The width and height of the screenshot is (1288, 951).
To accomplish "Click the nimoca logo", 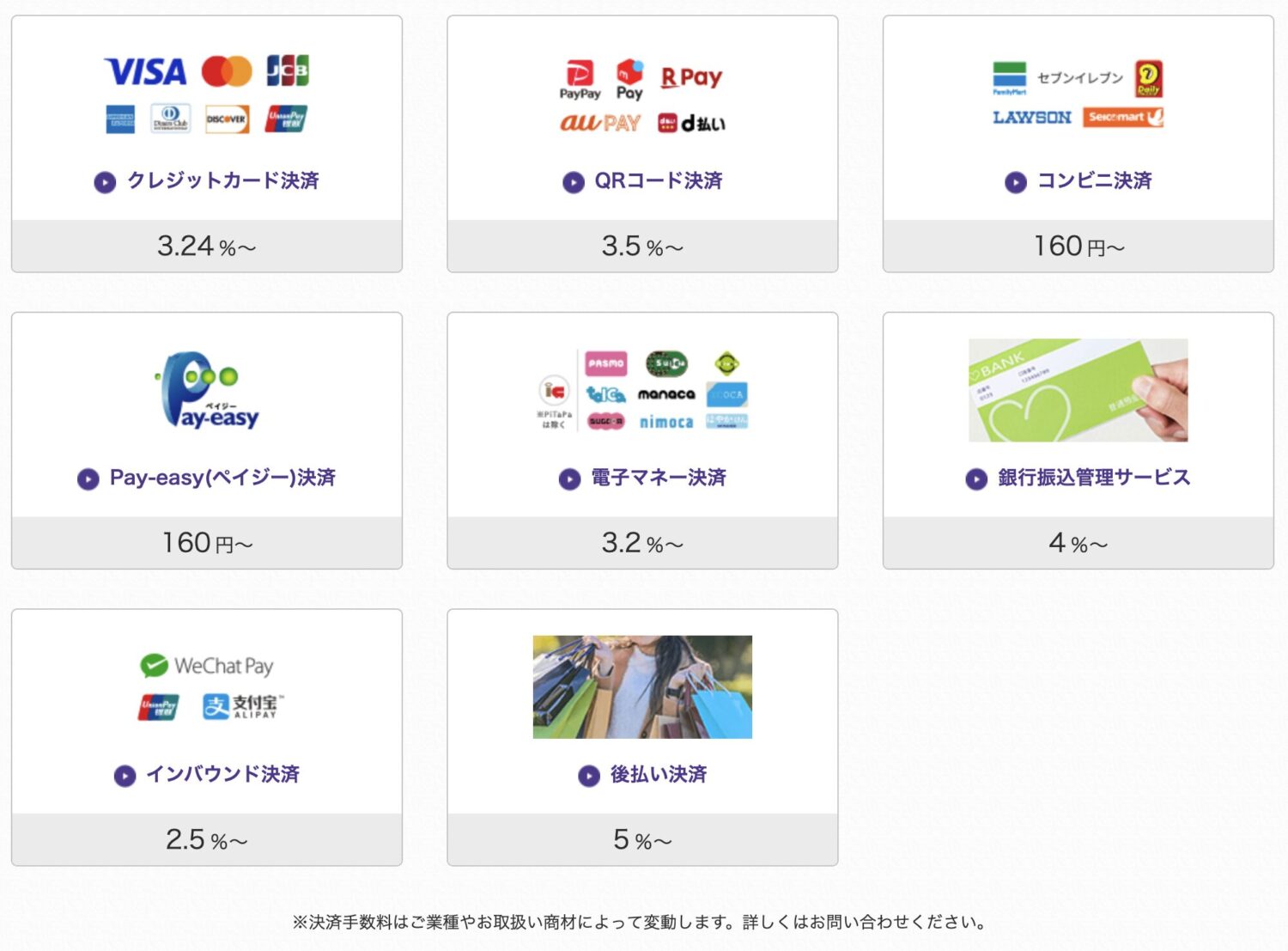I will coord(666,422).
